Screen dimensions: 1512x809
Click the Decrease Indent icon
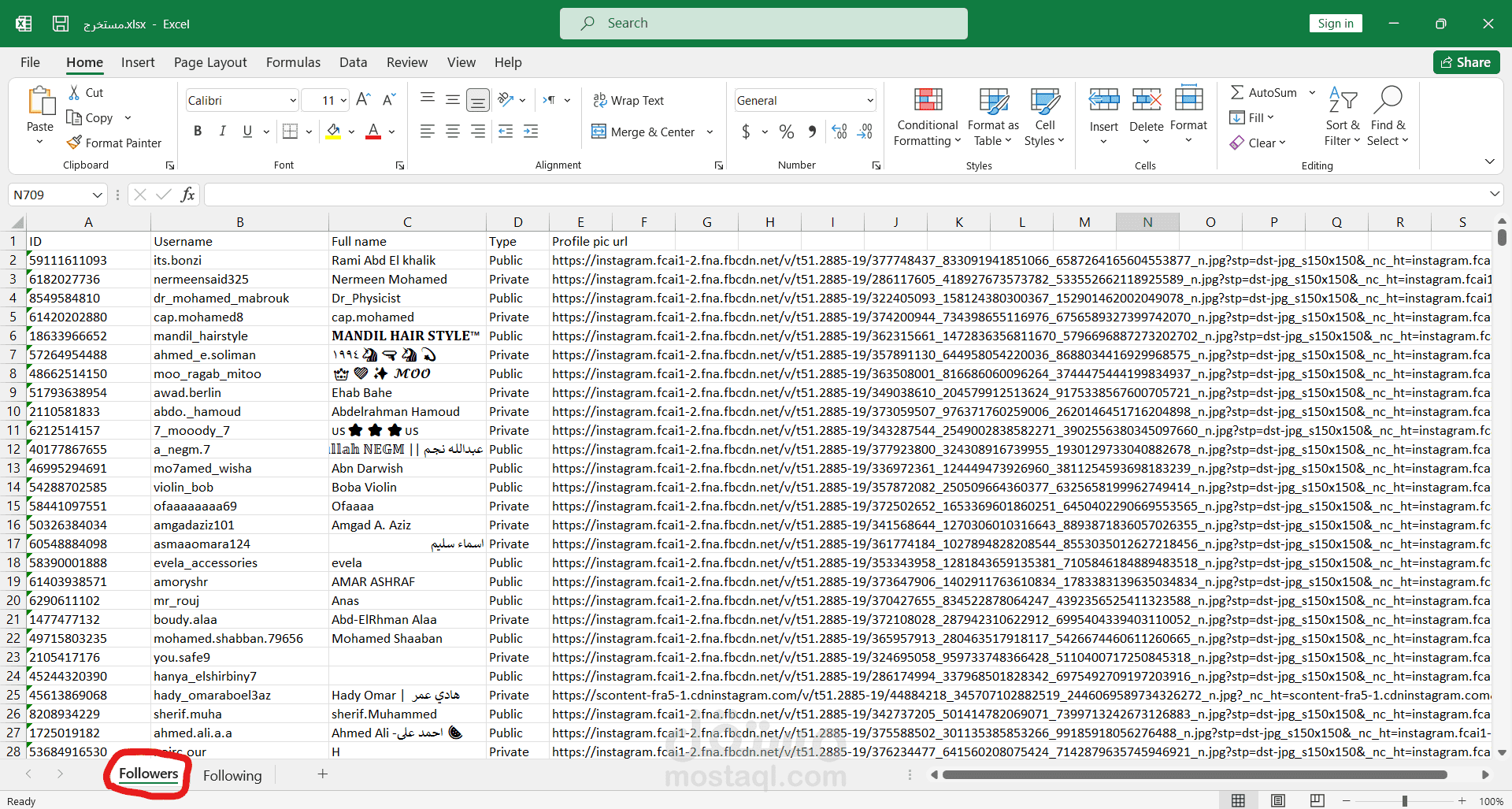coord(506,132)
